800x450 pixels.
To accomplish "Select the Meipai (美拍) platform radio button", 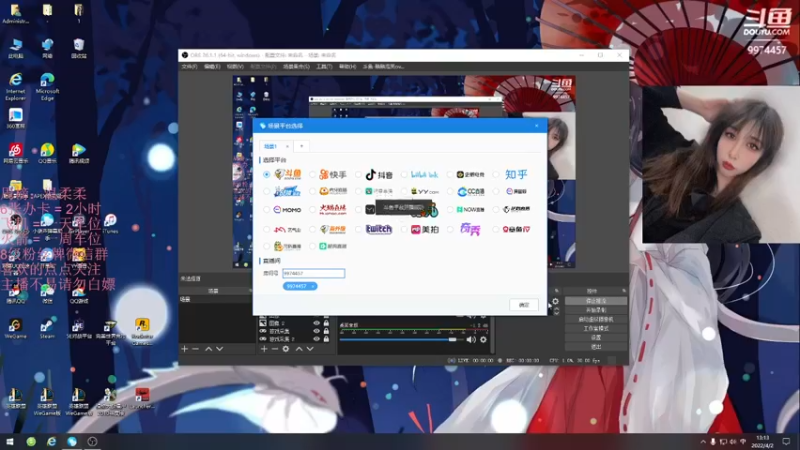I will [x=404, y=230].
